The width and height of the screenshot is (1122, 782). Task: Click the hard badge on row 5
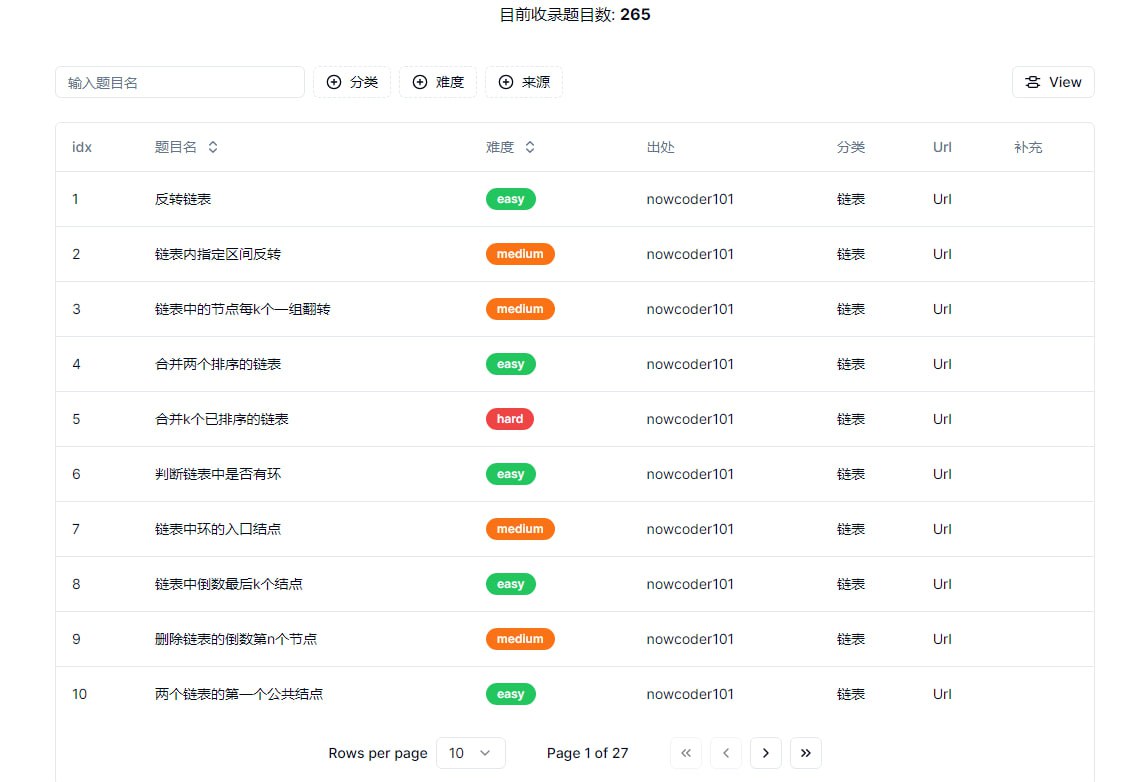(x=509, y=419)
